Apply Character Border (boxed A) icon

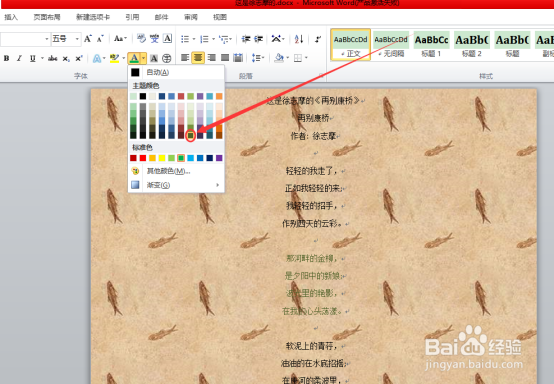(x=167, y=38)
